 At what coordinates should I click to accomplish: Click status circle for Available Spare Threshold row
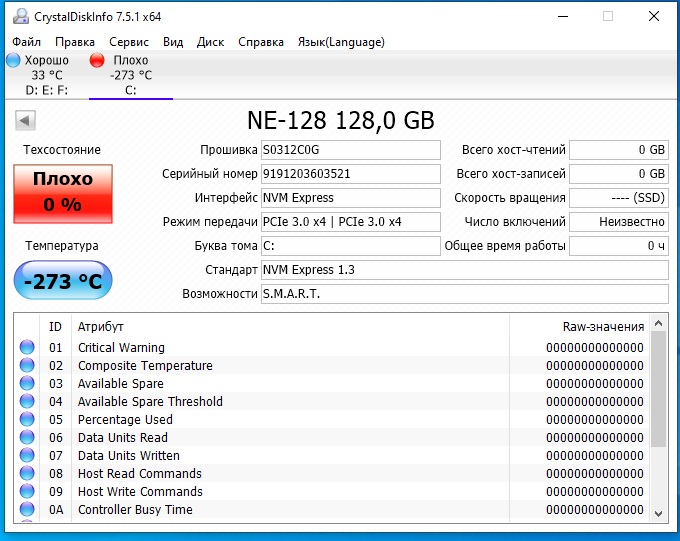click(x=27, y=401)
